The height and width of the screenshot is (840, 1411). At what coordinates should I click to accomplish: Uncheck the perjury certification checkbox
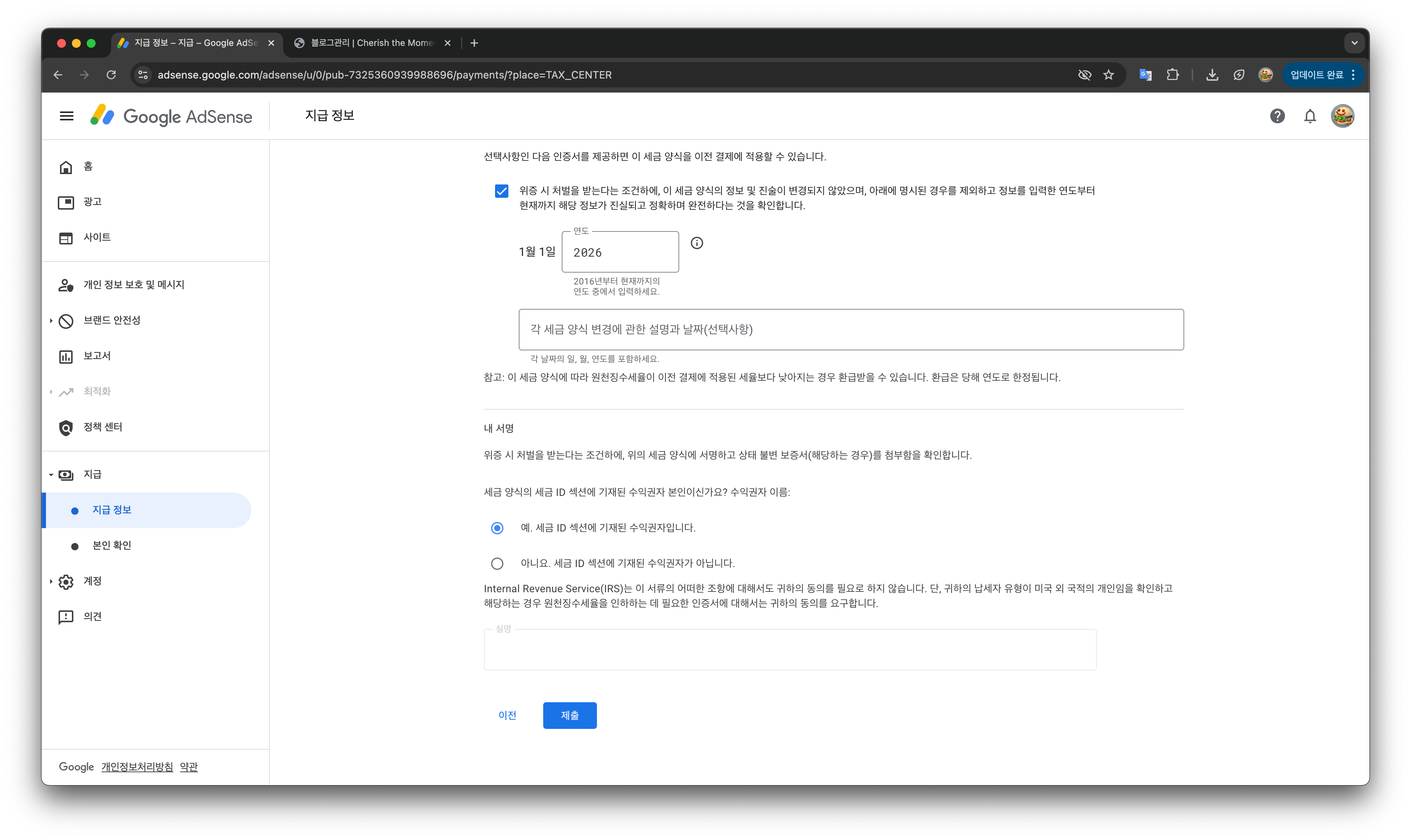tap(502, 191)
